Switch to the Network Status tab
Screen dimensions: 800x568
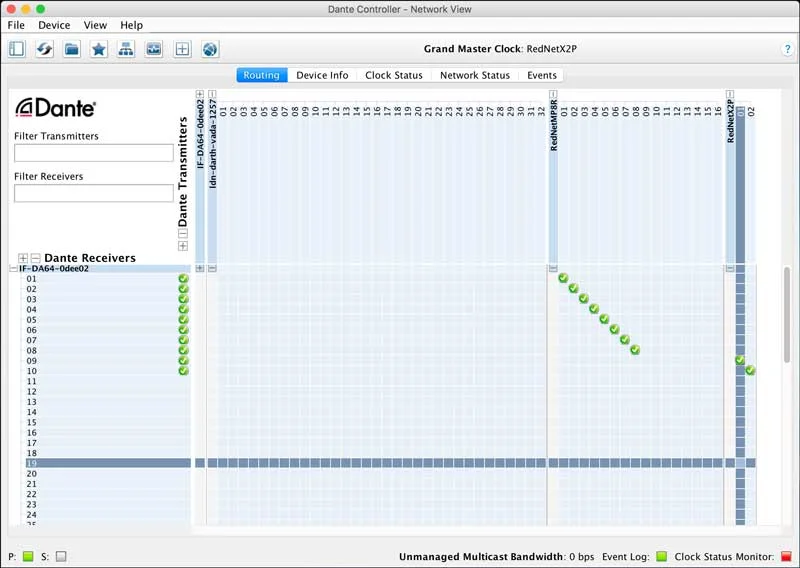[475, 75]
